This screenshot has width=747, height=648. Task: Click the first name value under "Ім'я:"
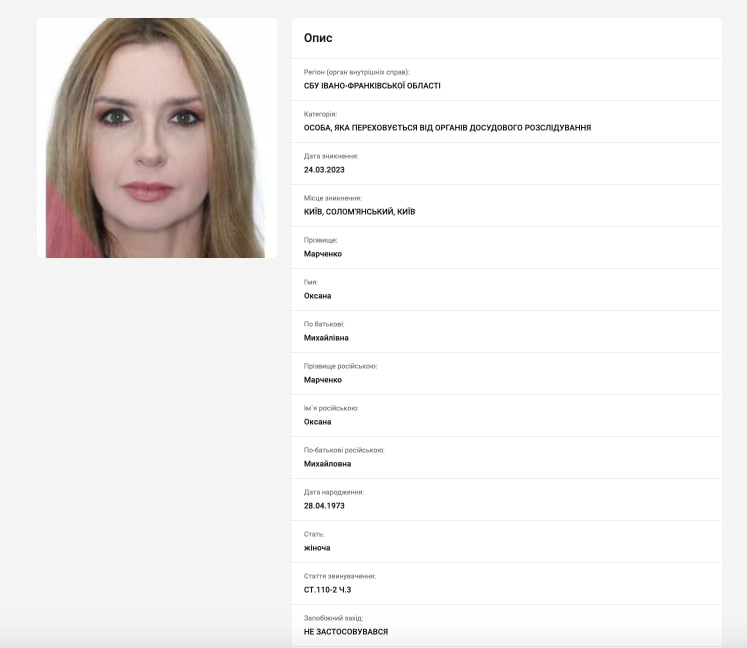318,296
